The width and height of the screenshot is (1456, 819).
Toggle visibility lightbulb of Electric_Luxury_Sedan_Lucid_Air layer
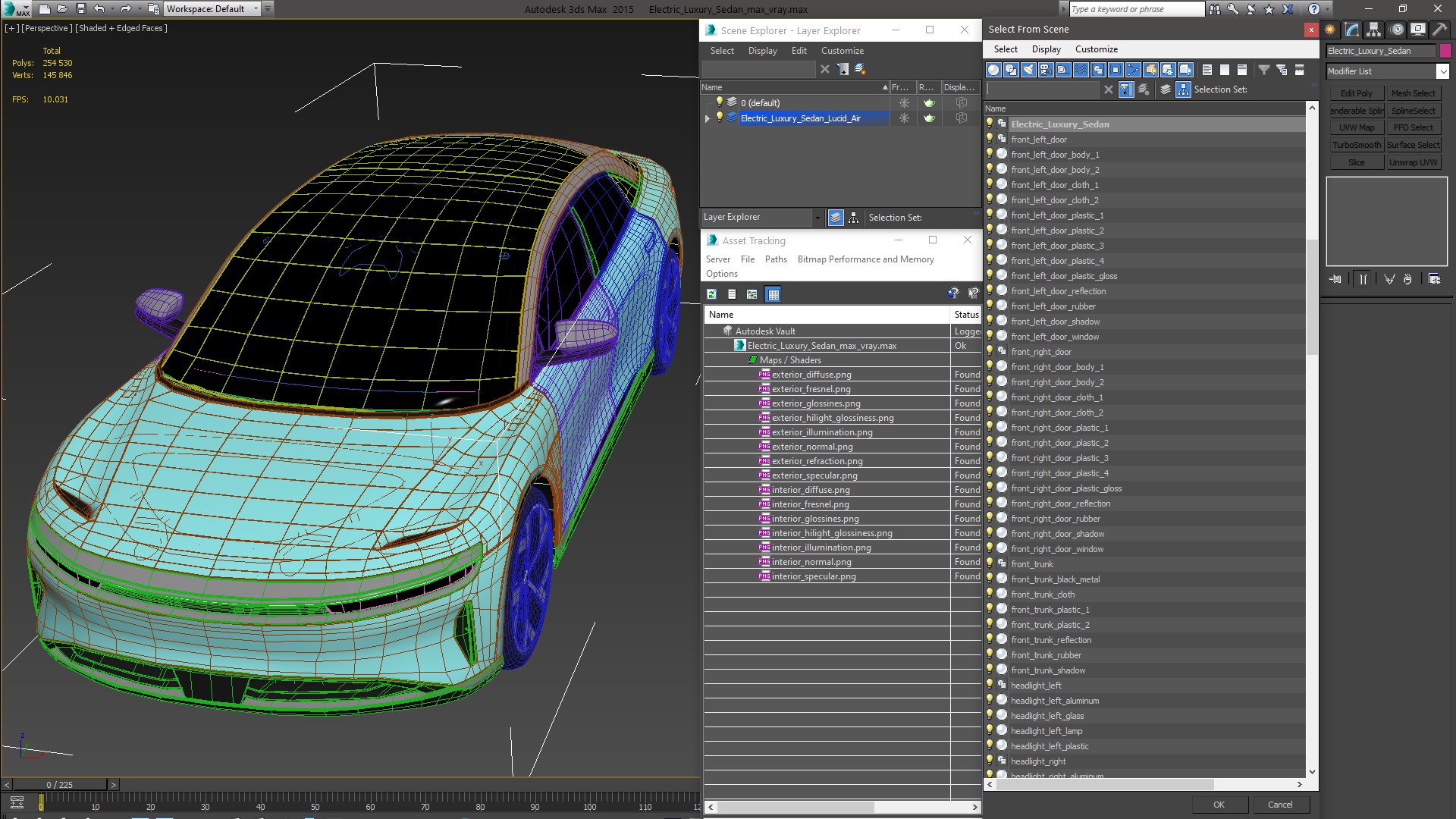[720, 118]
